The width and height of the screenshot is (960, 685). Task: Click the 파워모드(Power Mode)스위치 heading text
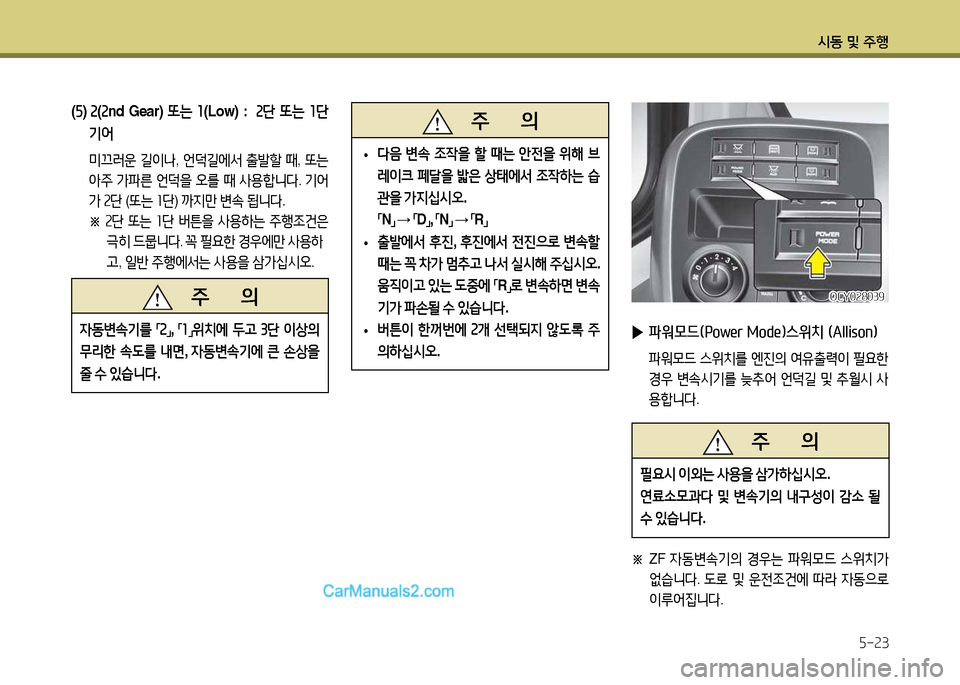[762, 331]
